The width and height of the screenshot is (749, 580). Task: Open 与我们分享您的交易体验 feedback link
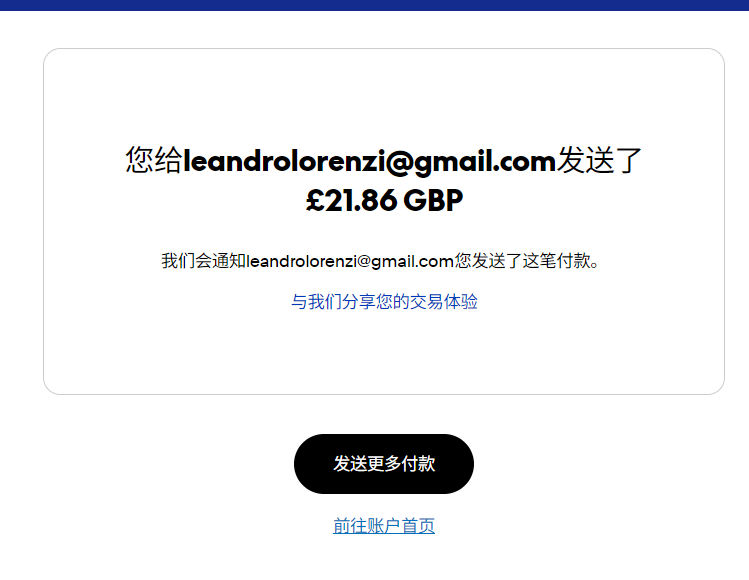tap(384, 302)
